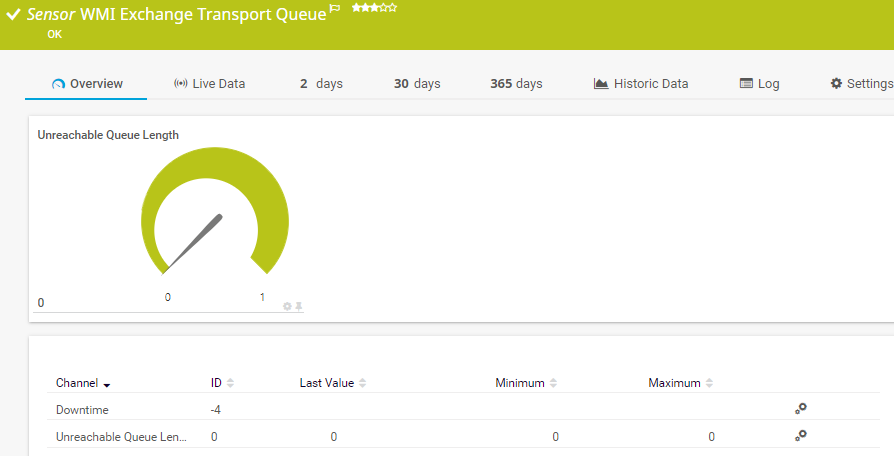Image resolution: width=894 pixels, height=456 pixels.
Task: Sort table by Maximum column
Action: [681, 383]
